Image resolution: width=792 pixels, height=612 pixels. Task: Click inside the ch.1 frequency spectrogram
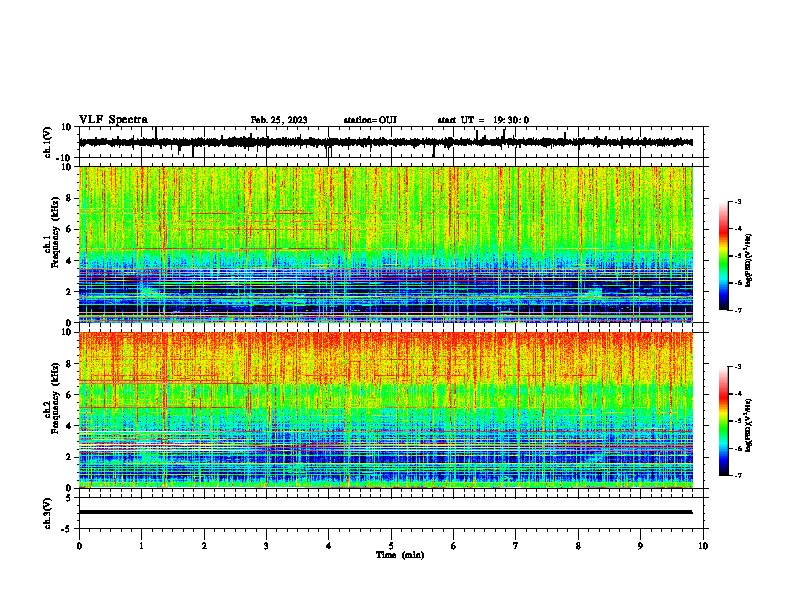385,244
